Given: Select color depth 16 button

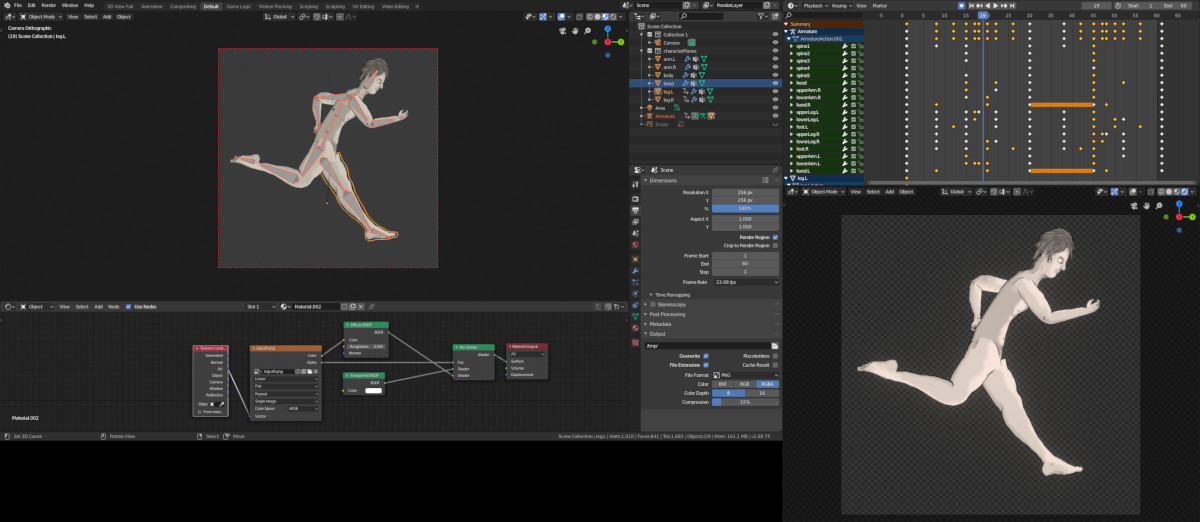Looking at the screenshot, I should coord(761,393).
